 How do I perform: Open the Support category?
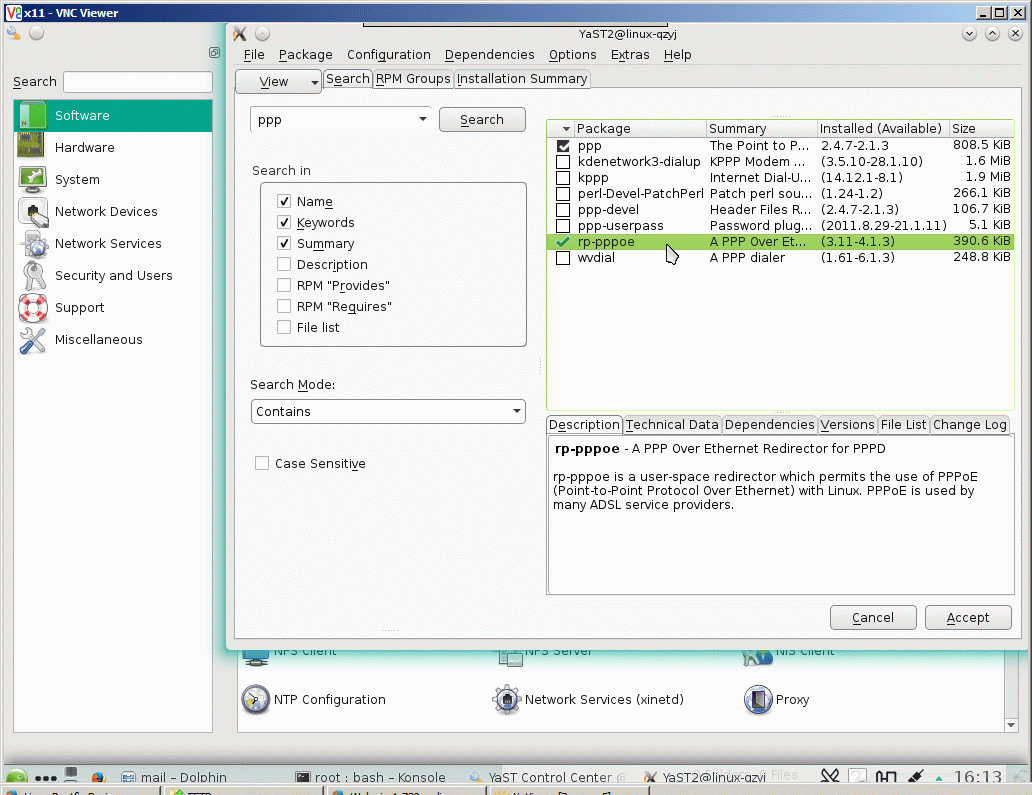(x=79, y=307)
